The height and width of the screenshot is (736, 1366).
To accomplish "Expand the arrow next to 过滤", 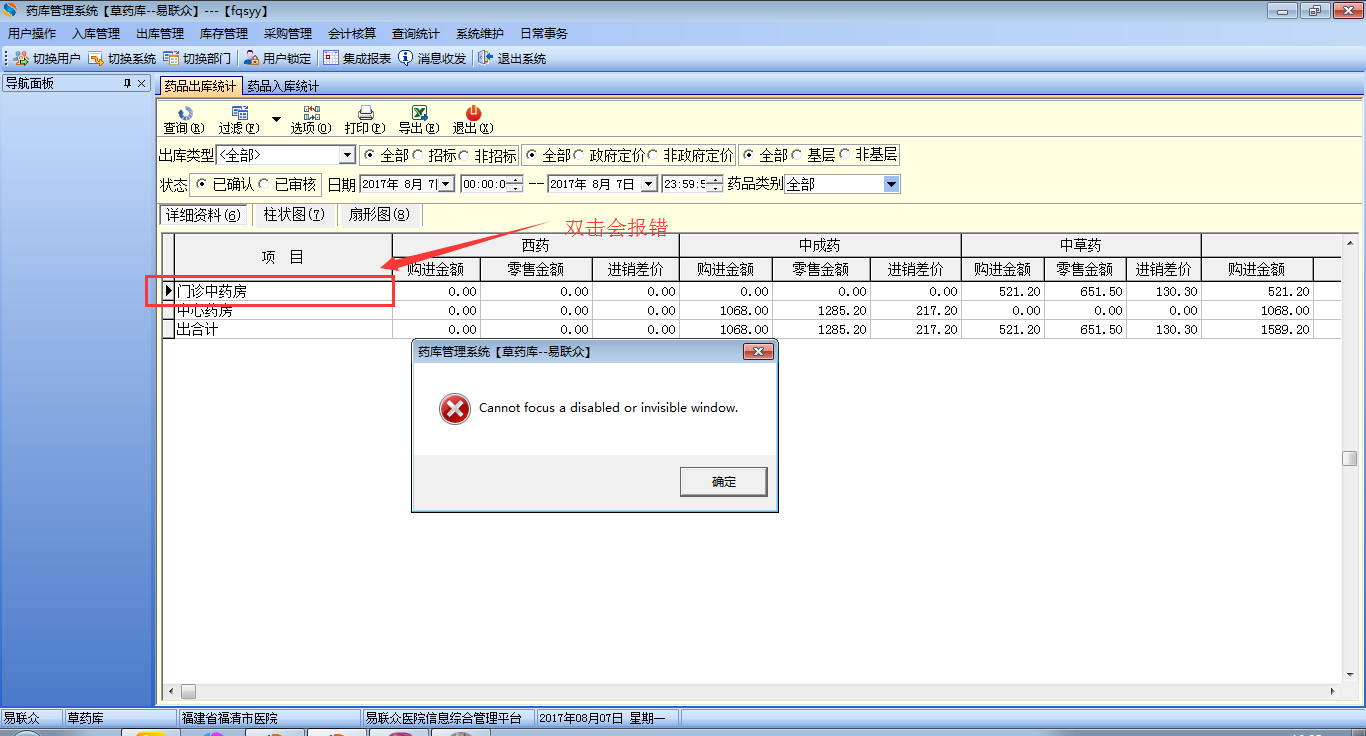I will click(276, 119).
